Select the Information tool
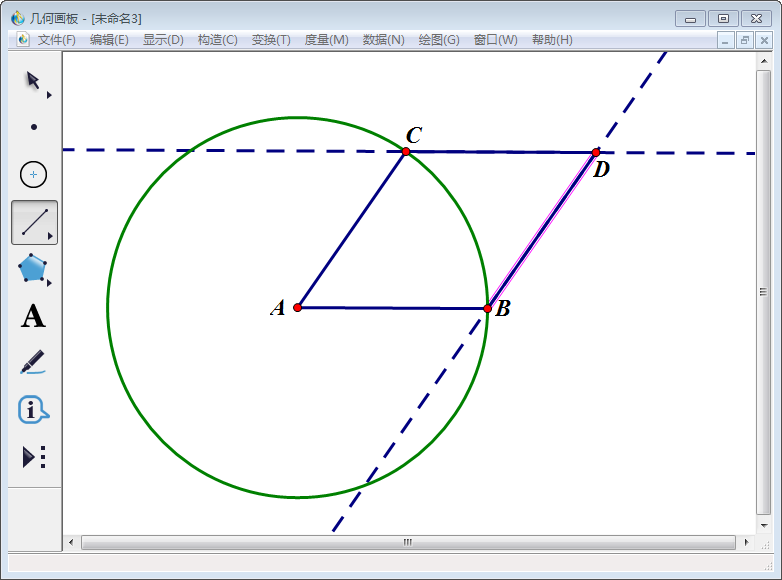The image size is (782, 580). point(33,410)
